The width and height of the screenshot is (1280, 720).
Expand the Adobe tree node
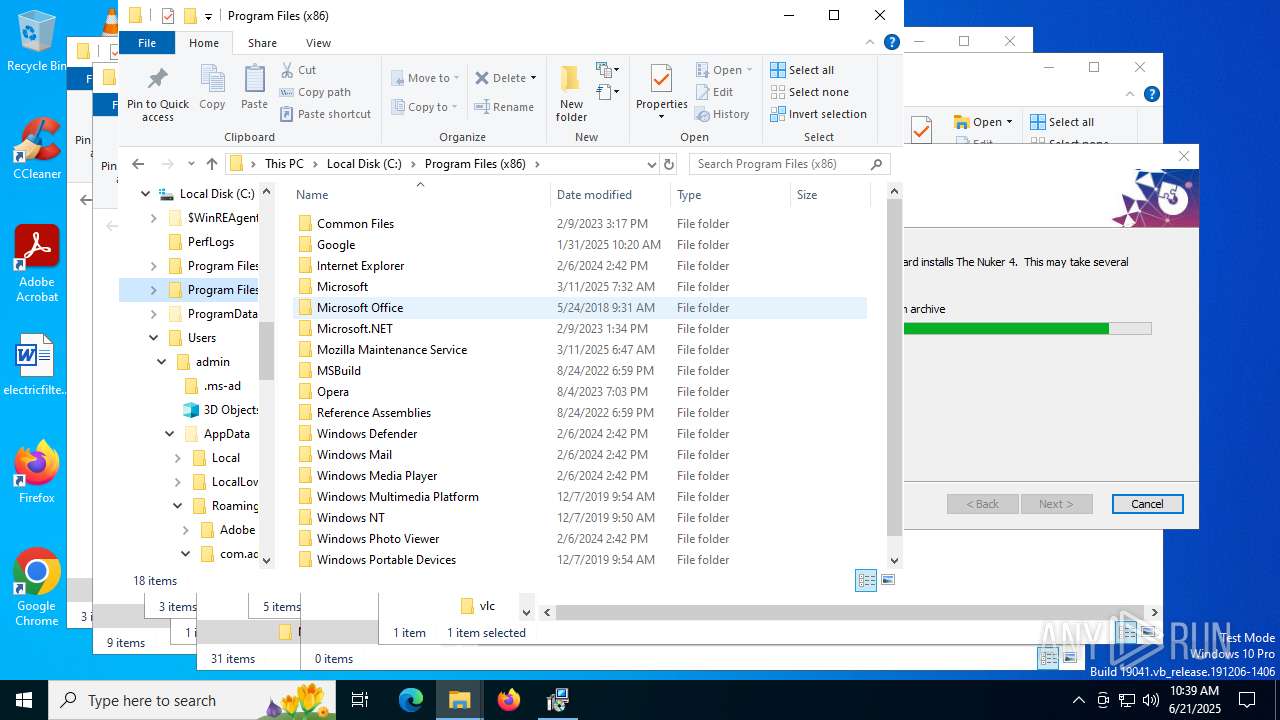click(x=186, y=530)
